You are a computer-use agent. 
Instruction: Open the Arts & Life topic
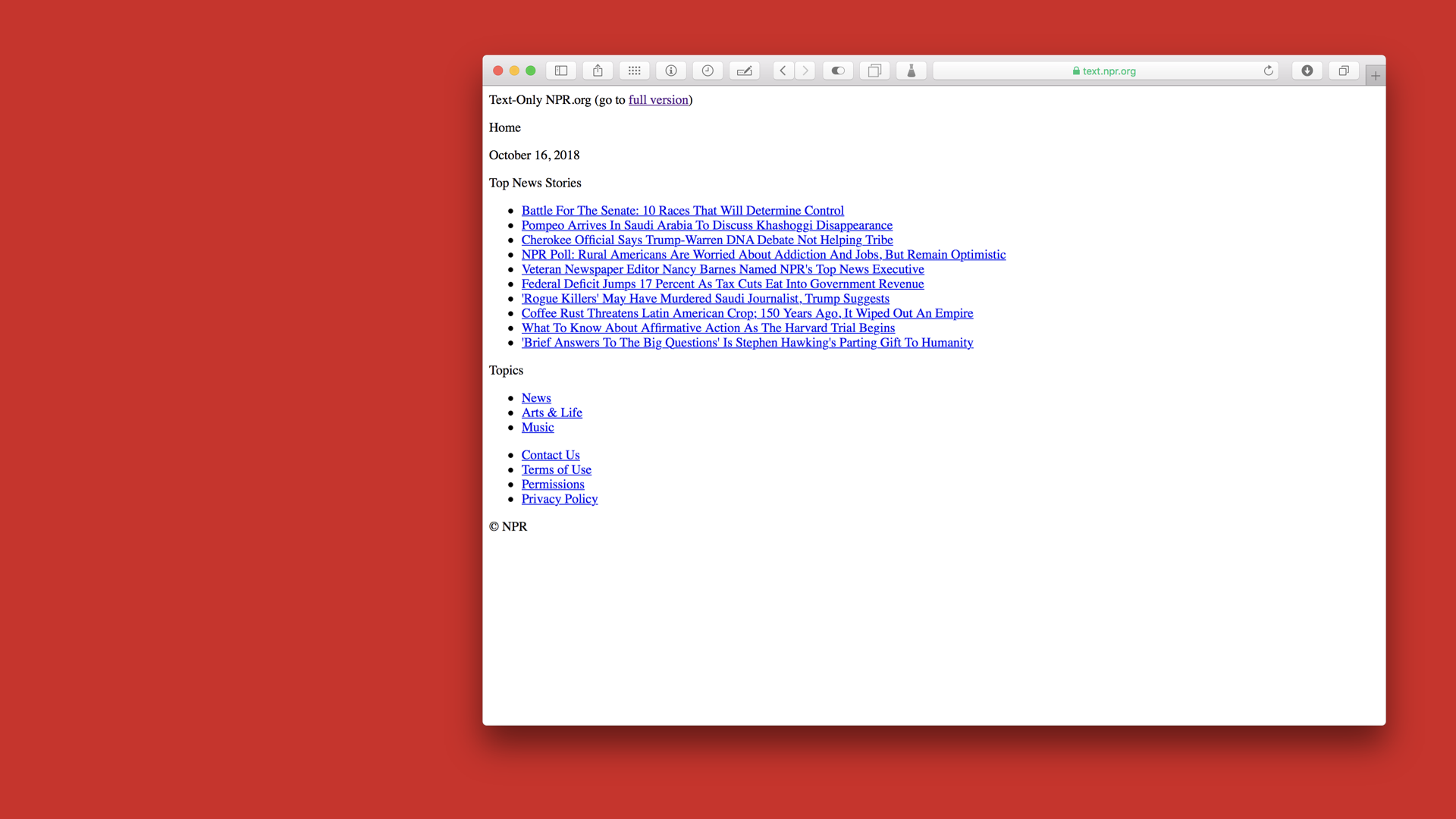coord(551,413)
